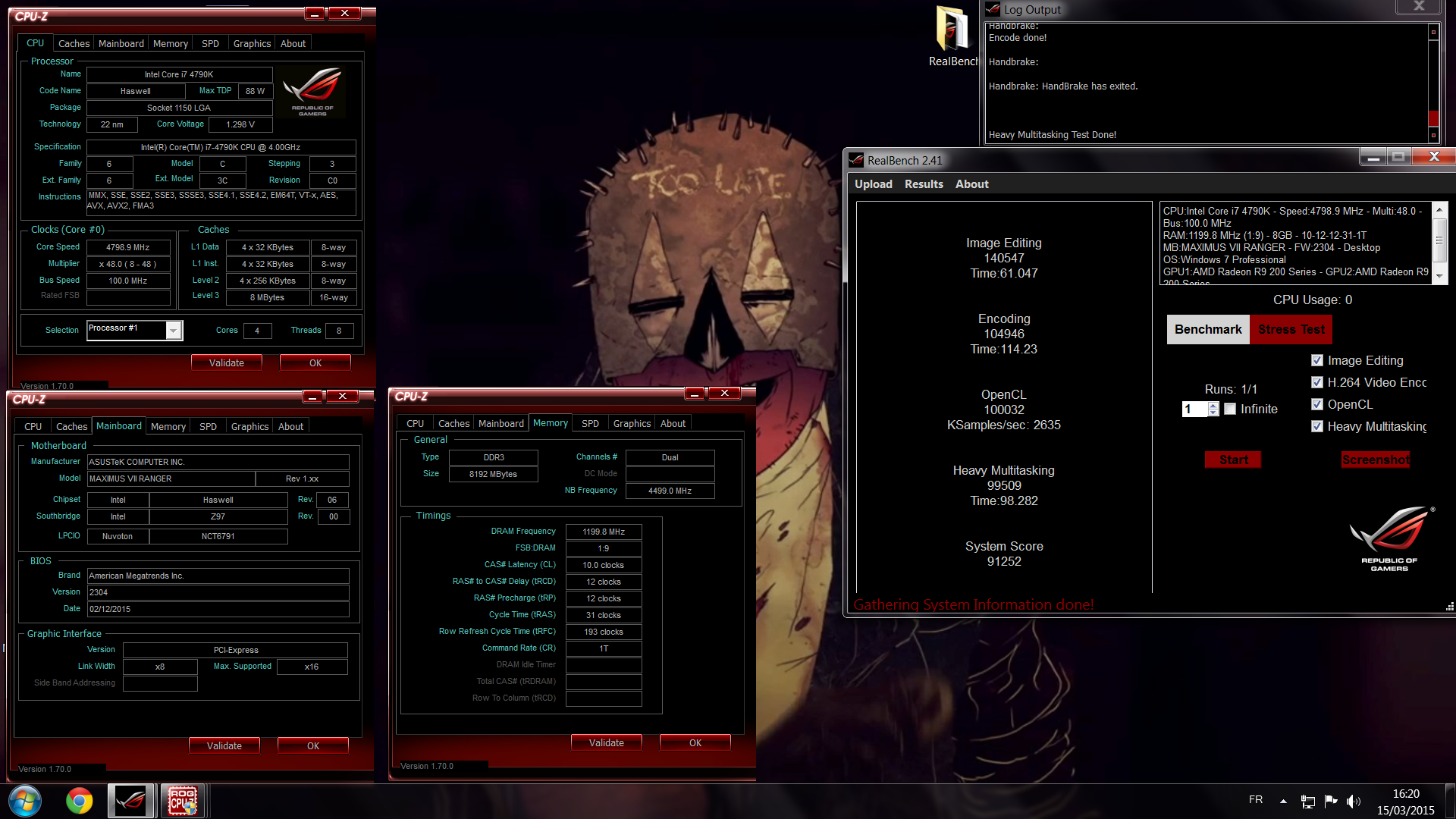
Task: Click the Intel Core i7 4790K name field
Action: [179, 74]
